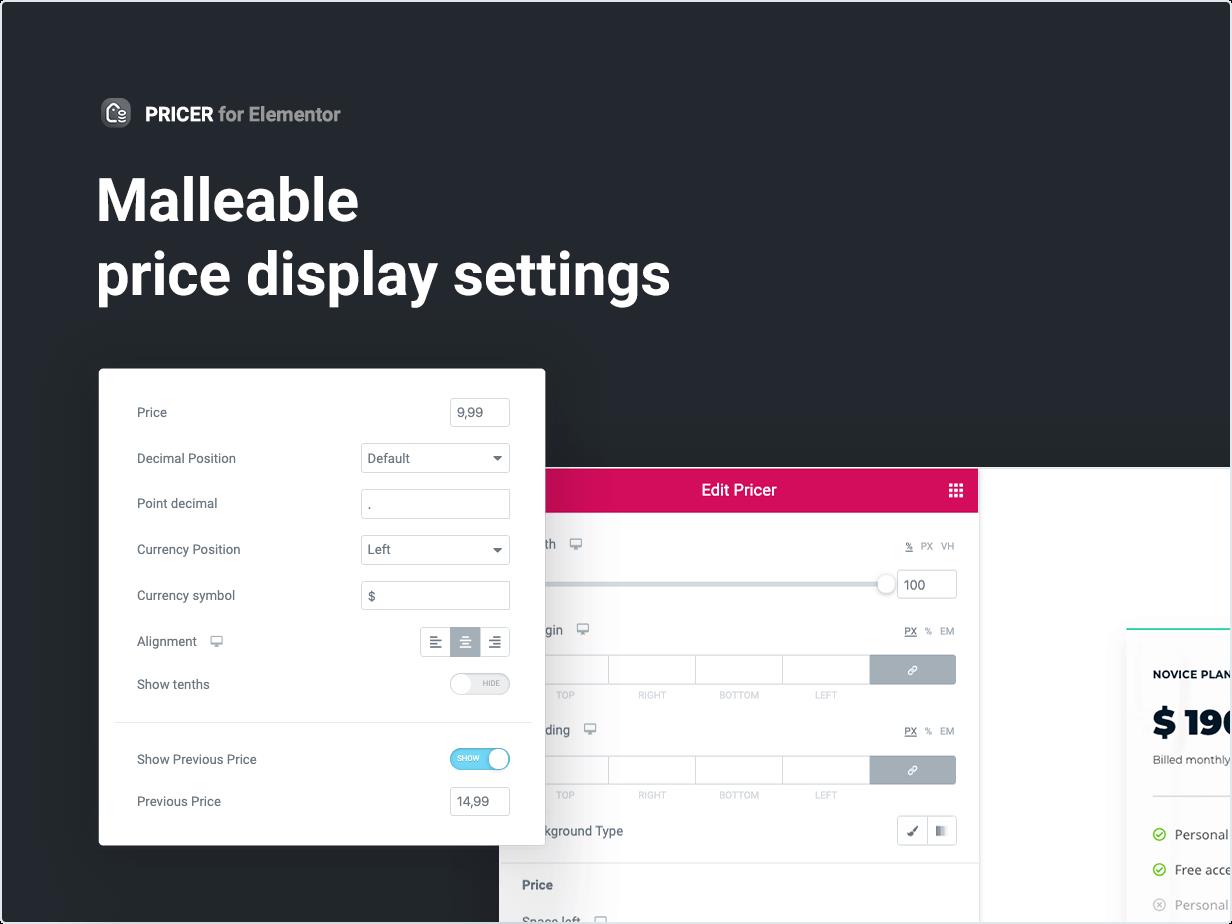Select PX unit for Width
The width and height of the screenshot is (1232, 924).
pyautogui.click(x=927, y=546)
